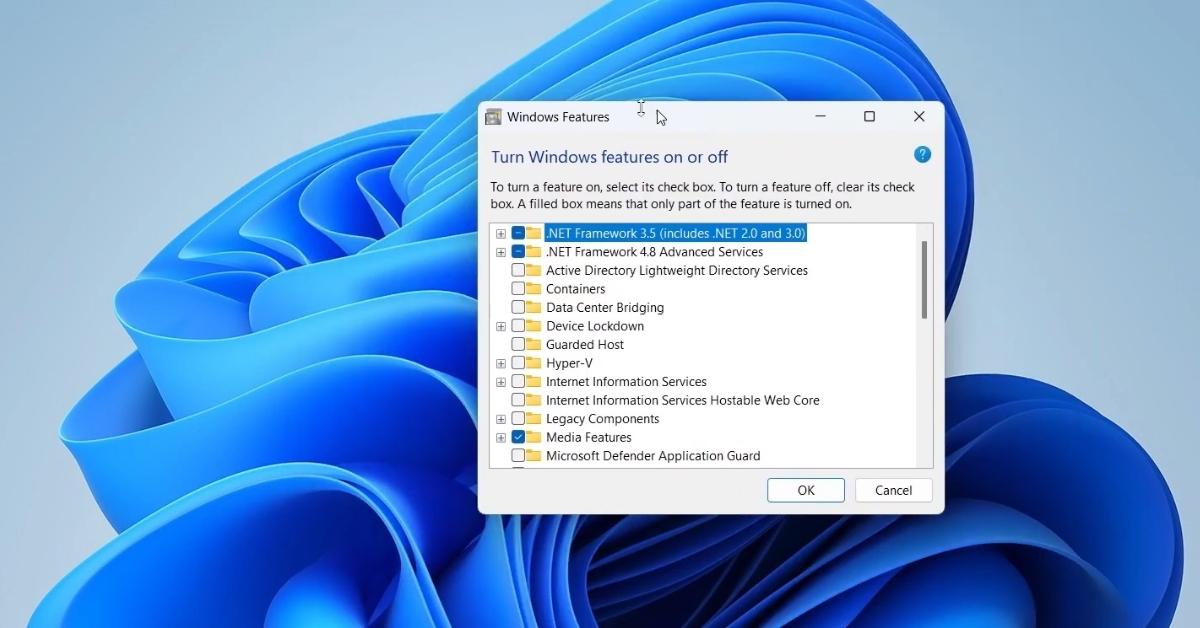Click folder icon beside .NET Framework 4.8

534,252
